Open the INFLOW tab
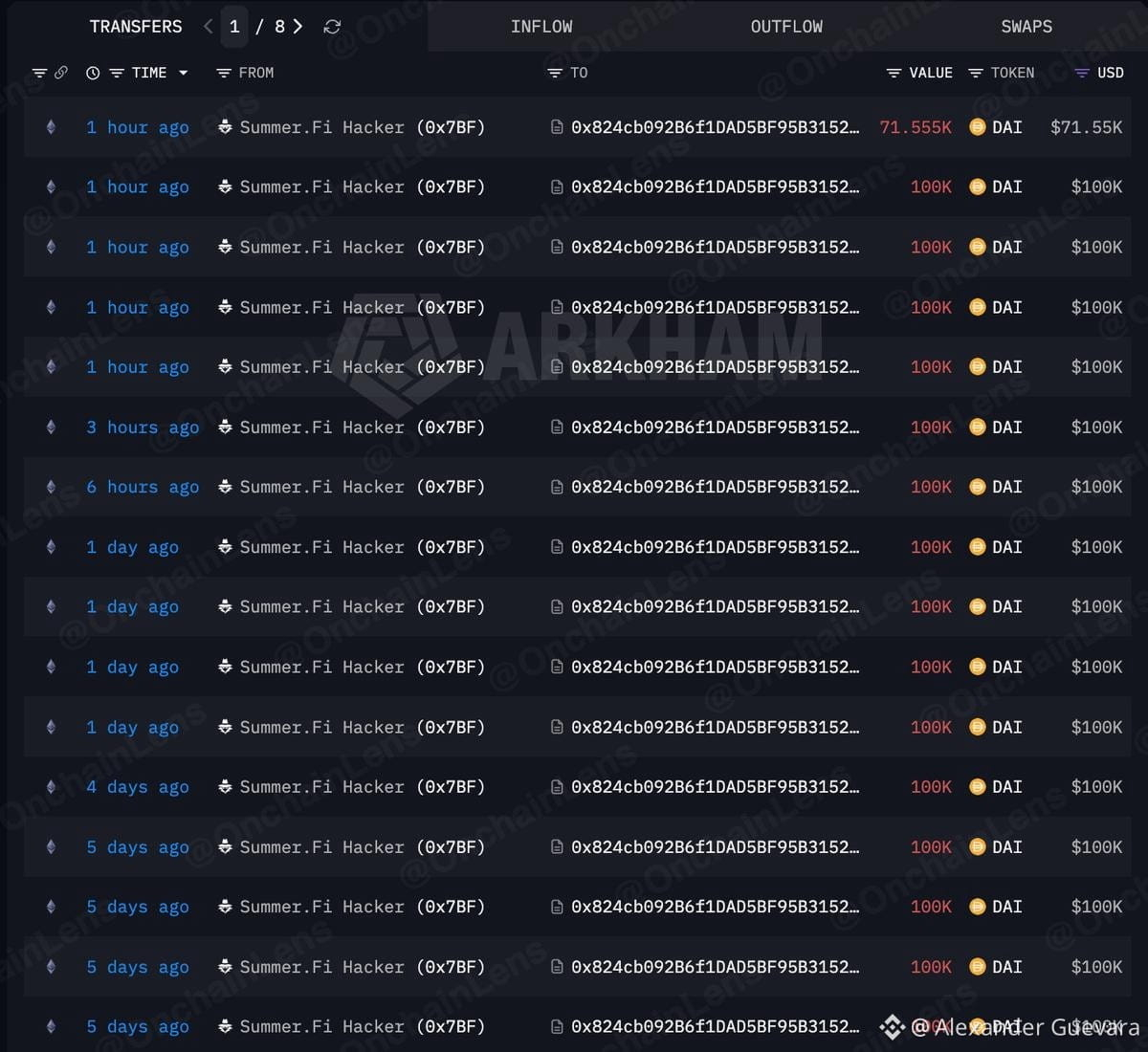 (x=541, y=27)
